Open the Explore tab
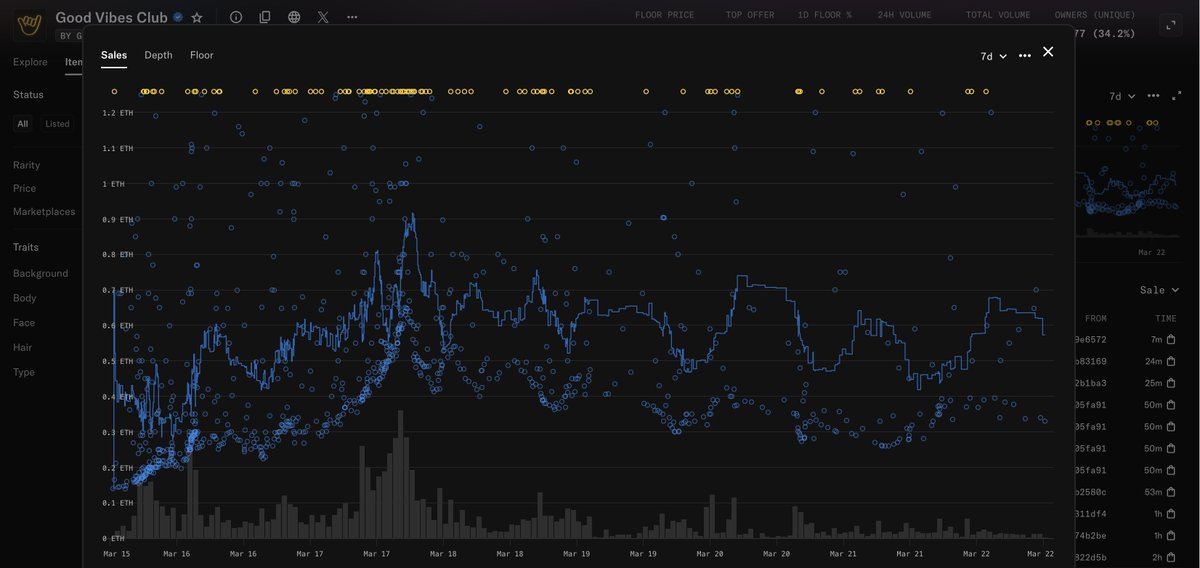This screenshot has width=1200, height=568. tap(30, 62)
